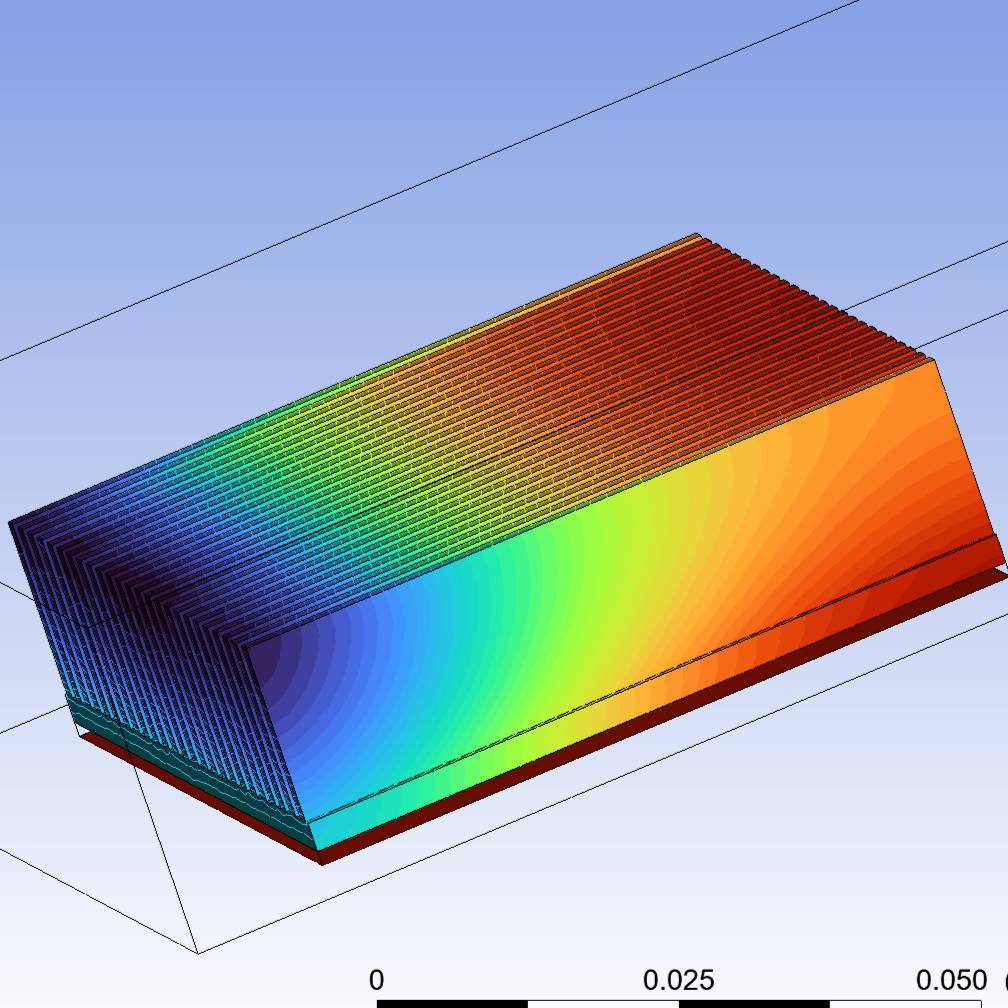Click the black segment of the scale bar

pos(450,997)
